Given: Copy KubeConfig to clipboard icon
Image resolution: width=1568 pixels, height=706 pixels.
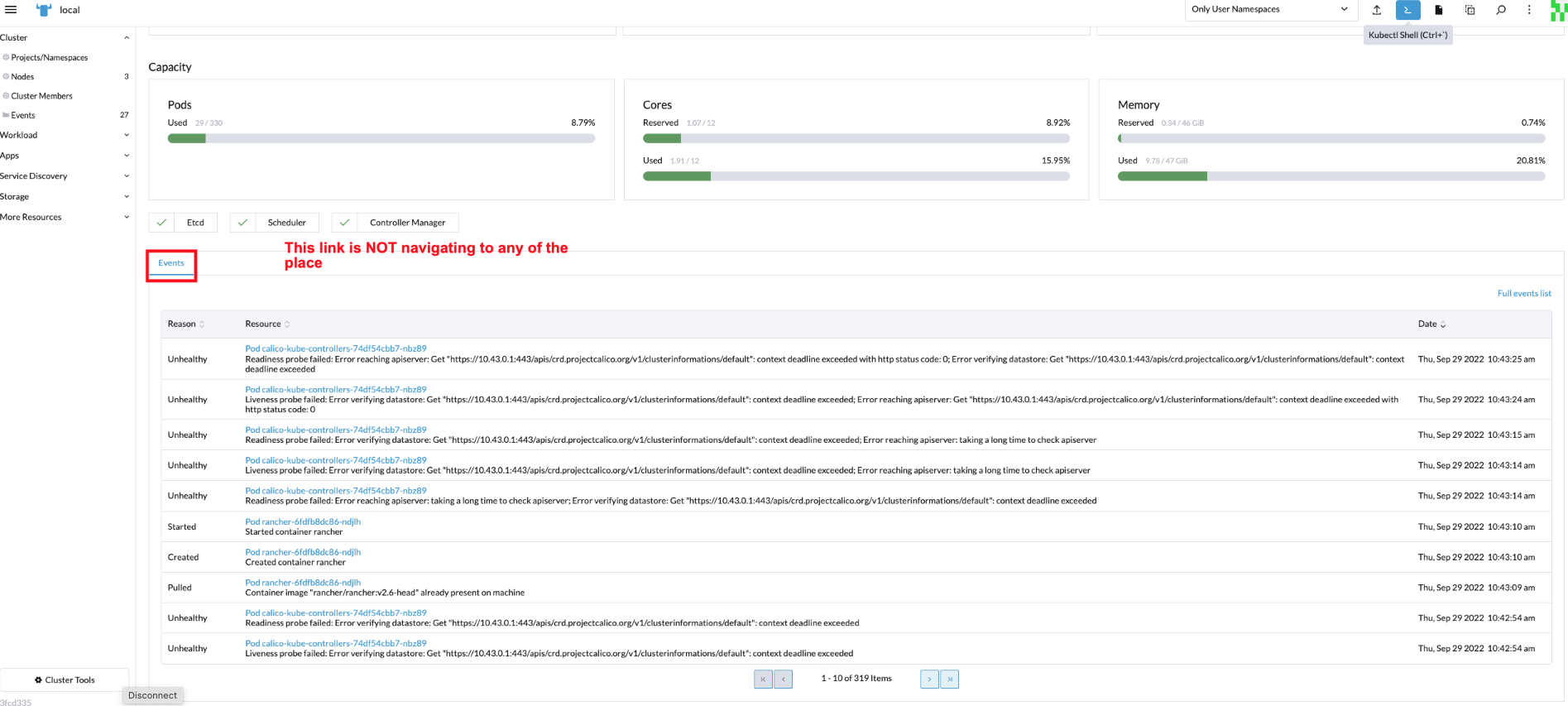Looking at the screenshot, I should [1470, 10].
